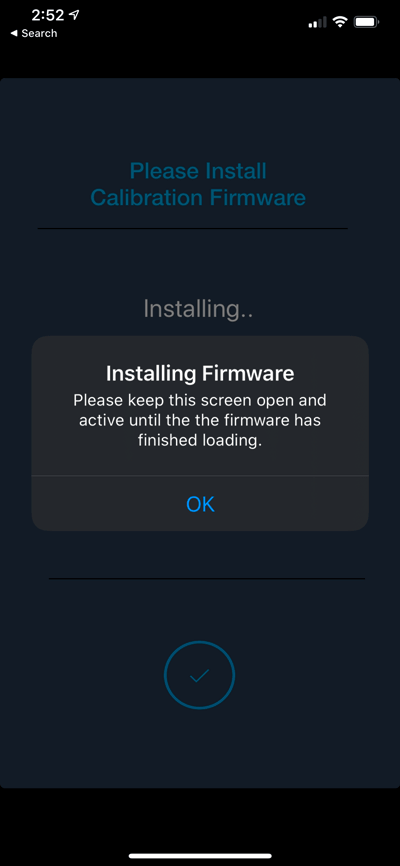The image size is (400, 866).
Task: Tap the keep this screen open message
Action: click(x=200, y=420)
